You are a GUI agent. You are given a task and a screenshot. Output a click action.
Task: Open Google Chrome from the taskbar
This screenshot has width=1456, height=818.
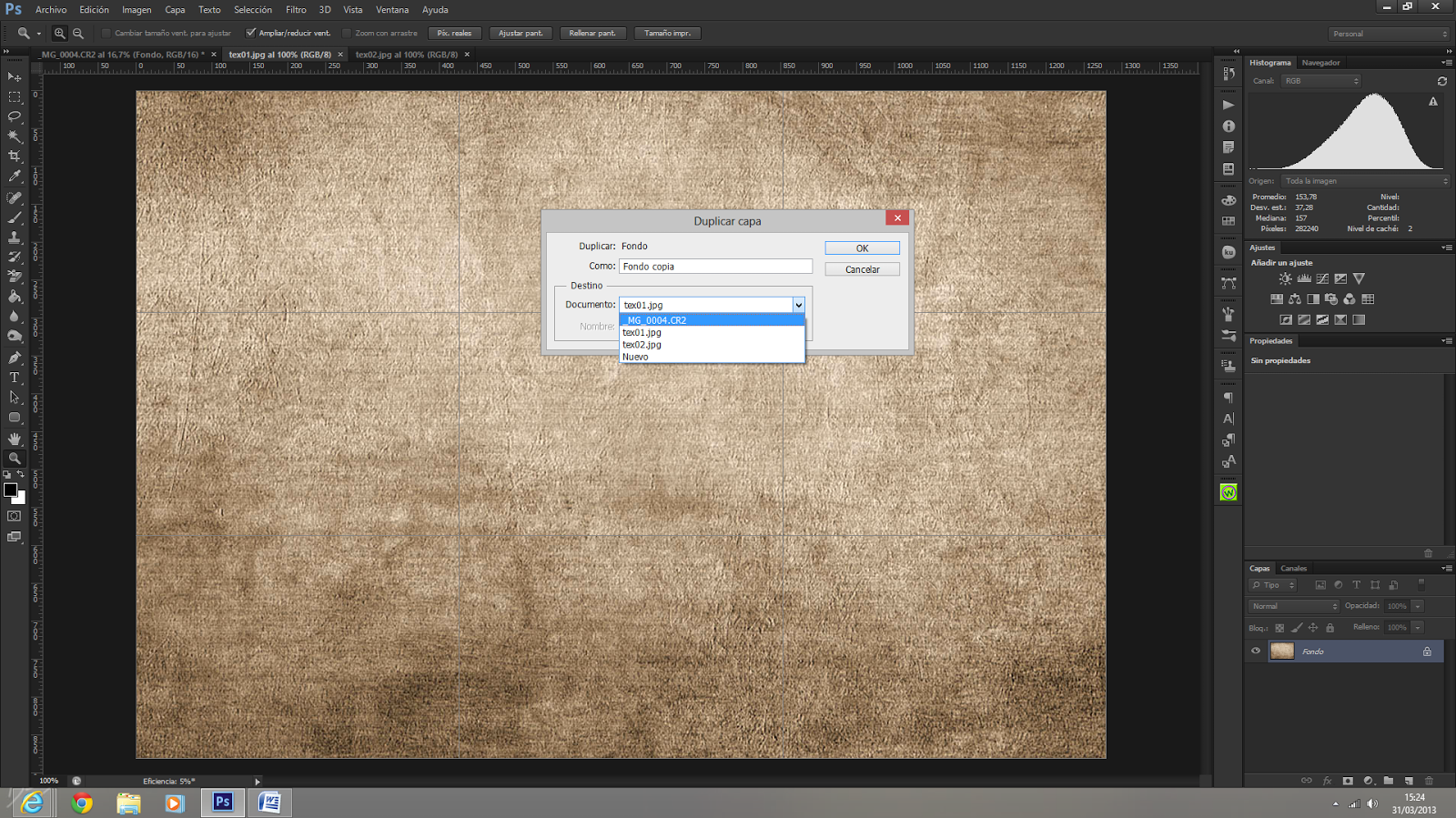82,803
